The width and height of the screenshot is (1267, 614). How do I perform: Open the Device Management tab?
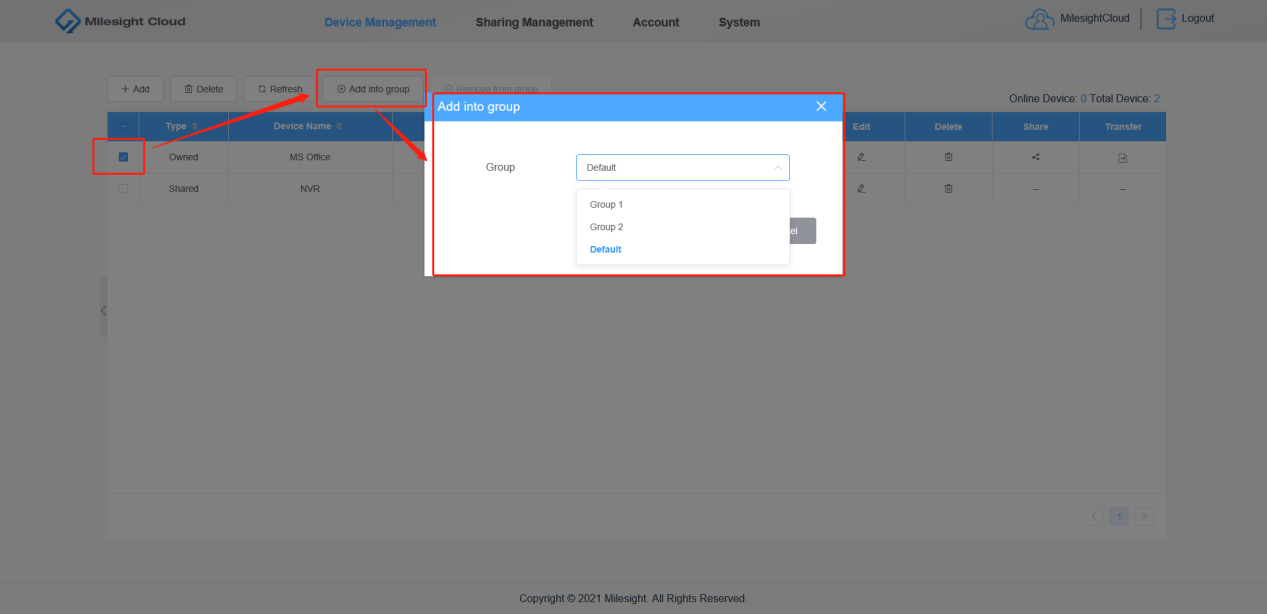[380, 22]
